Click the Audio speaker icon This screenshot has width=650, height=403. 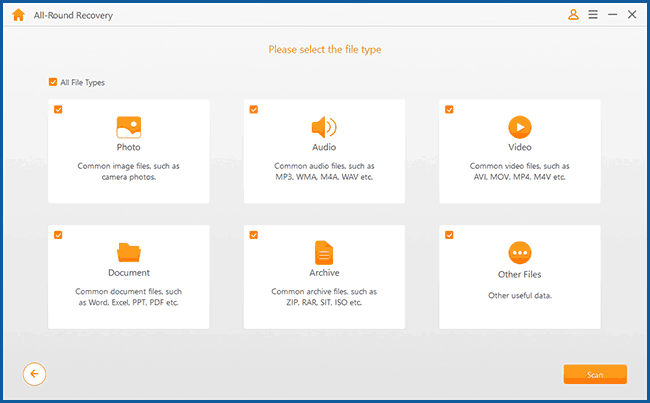(324, 127)
